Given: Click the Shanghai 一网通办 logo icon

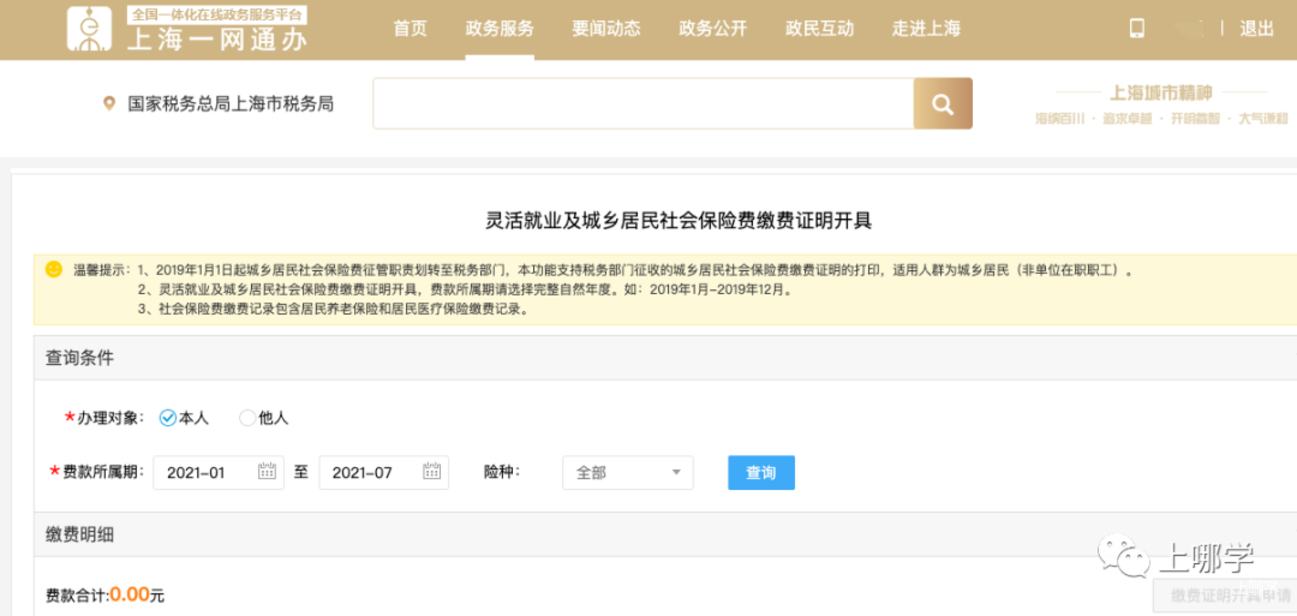Looking at the screenshot, I should click(89, 28).
